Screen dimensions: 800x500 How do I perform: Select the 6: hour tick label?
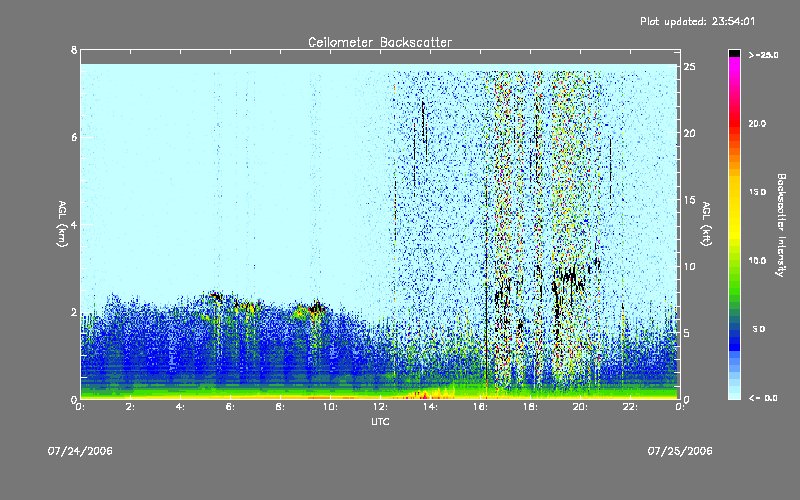tap(230, 407)
